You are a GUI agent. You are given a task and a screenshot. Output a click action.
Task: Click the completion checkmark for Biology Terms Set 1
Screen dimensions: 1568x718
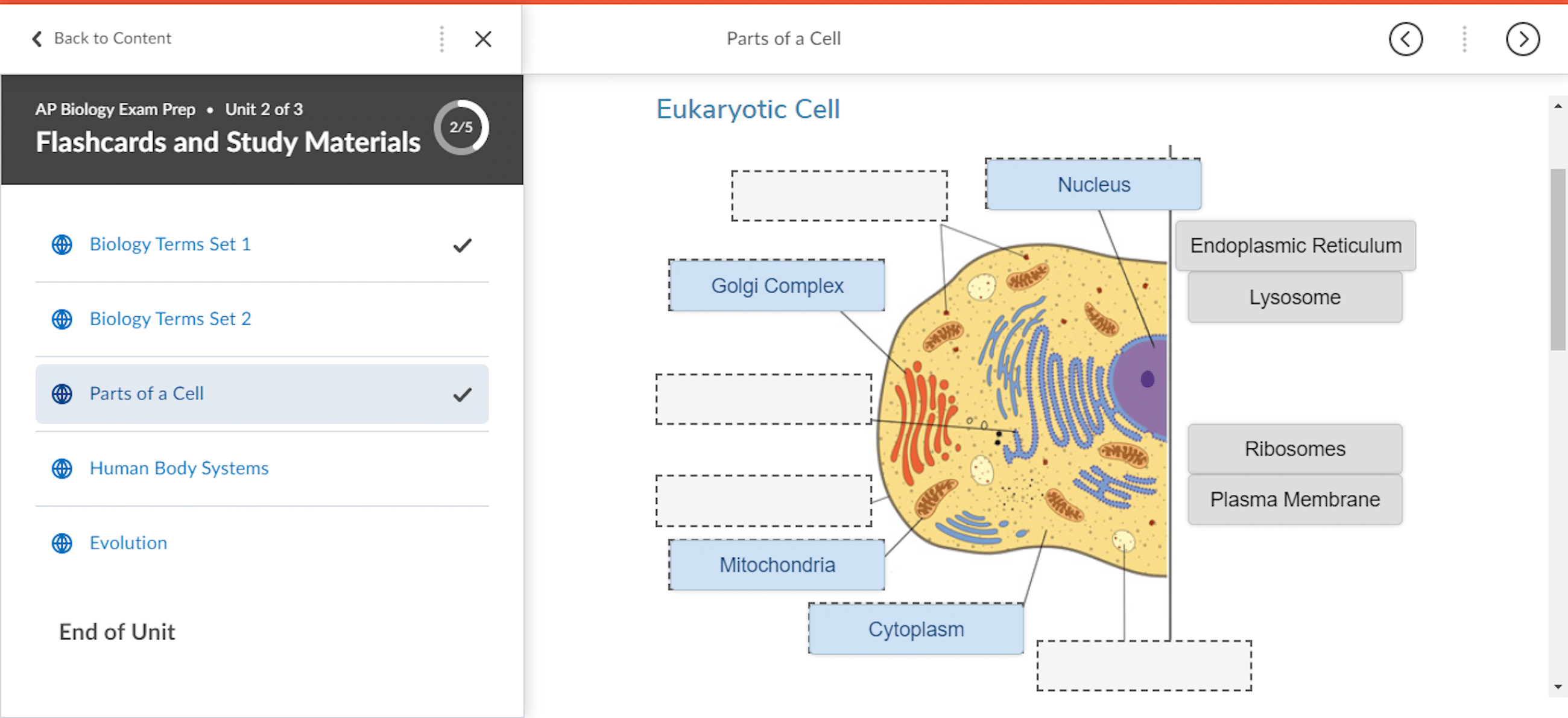click(x=462, y=245)
